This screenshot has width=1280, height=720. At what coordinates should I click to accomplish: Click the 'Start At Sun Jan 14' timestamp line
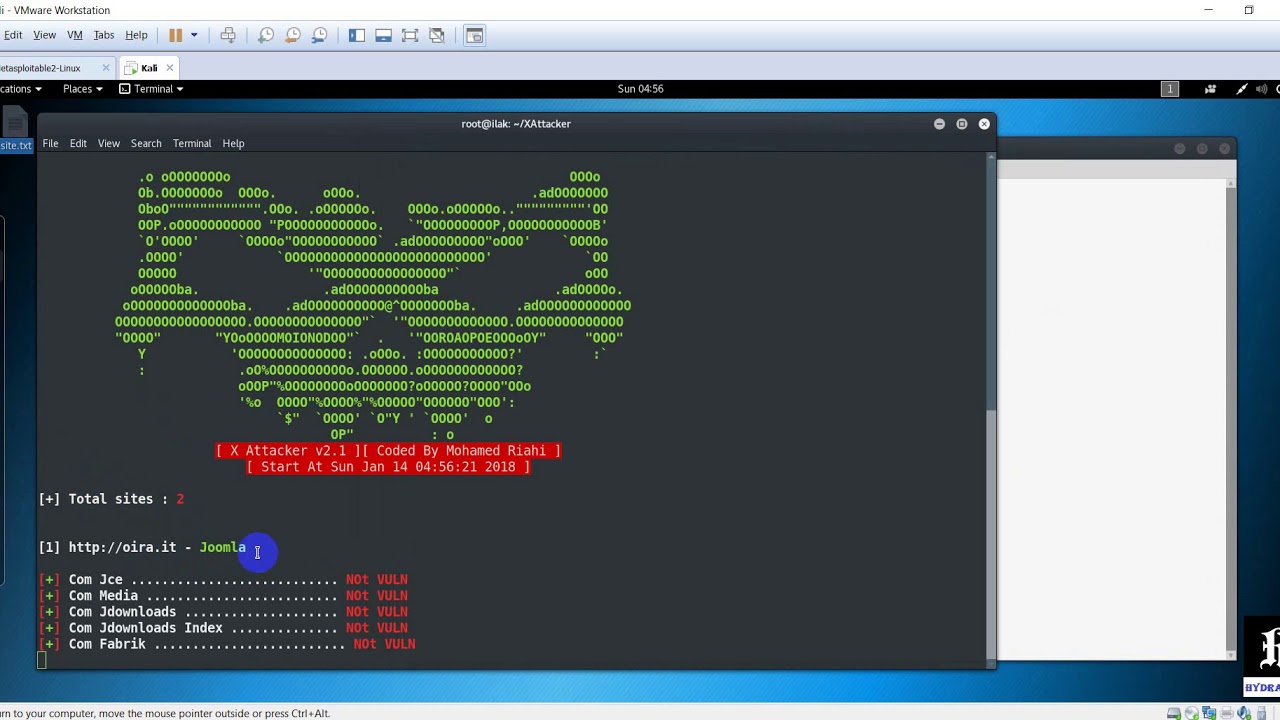tap(388, 467)
